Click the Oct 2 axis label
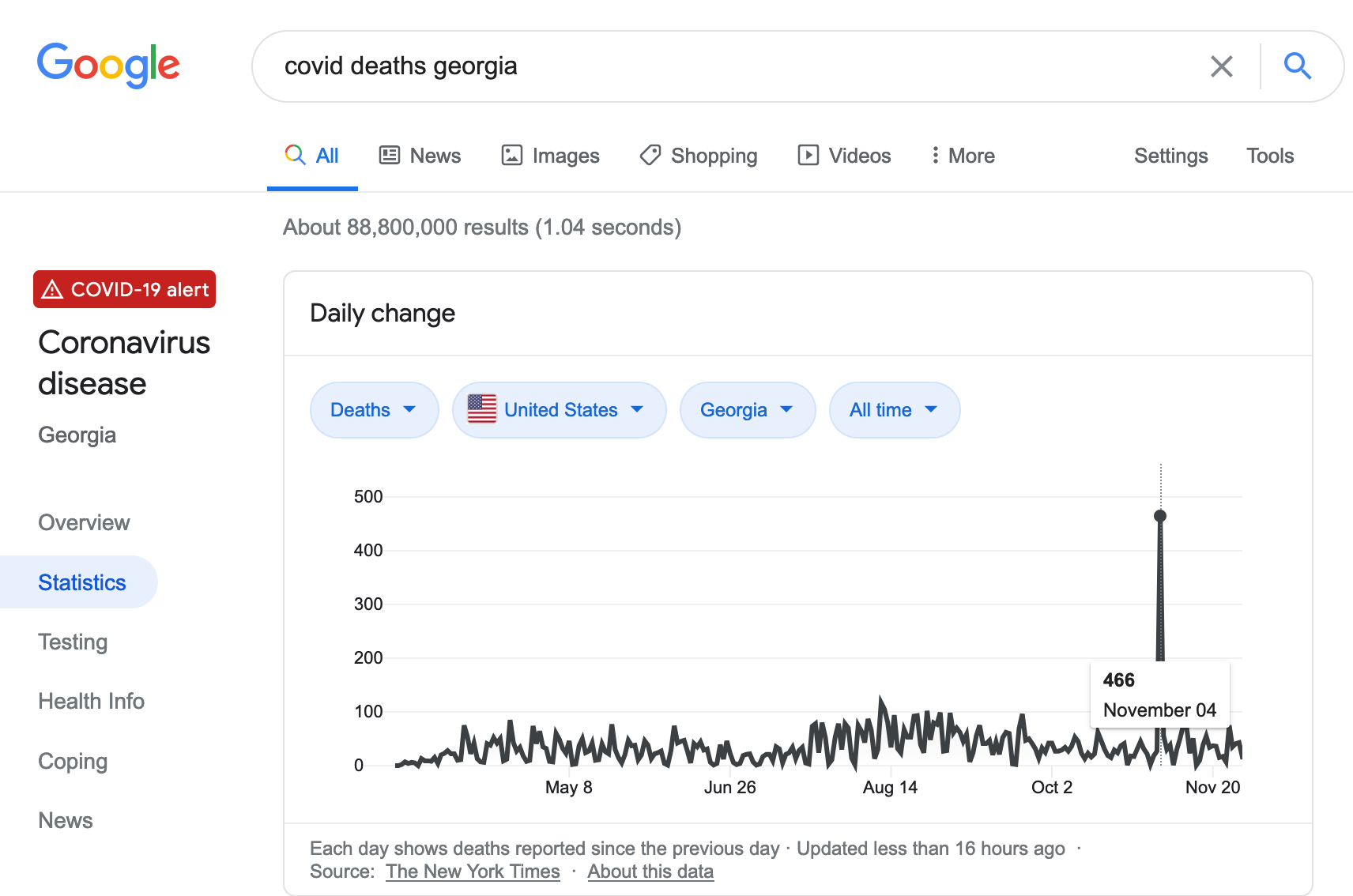1353x896 pixels. tap(1052, 787)
